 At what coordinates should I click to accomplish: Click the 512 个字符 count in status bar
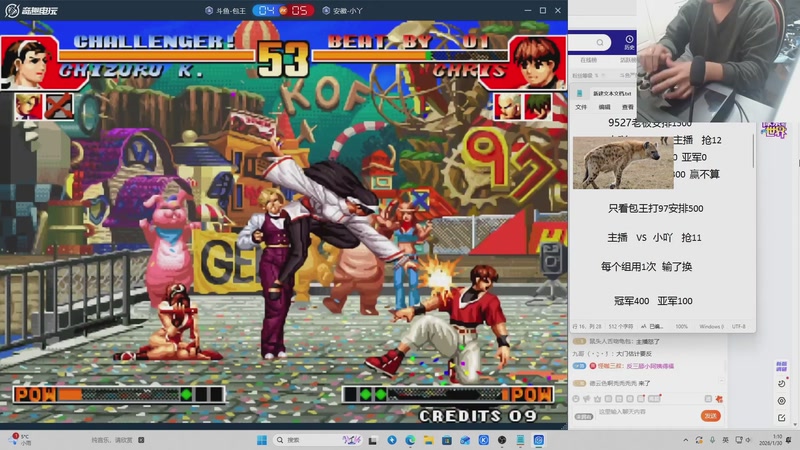[x=621, y=326]
